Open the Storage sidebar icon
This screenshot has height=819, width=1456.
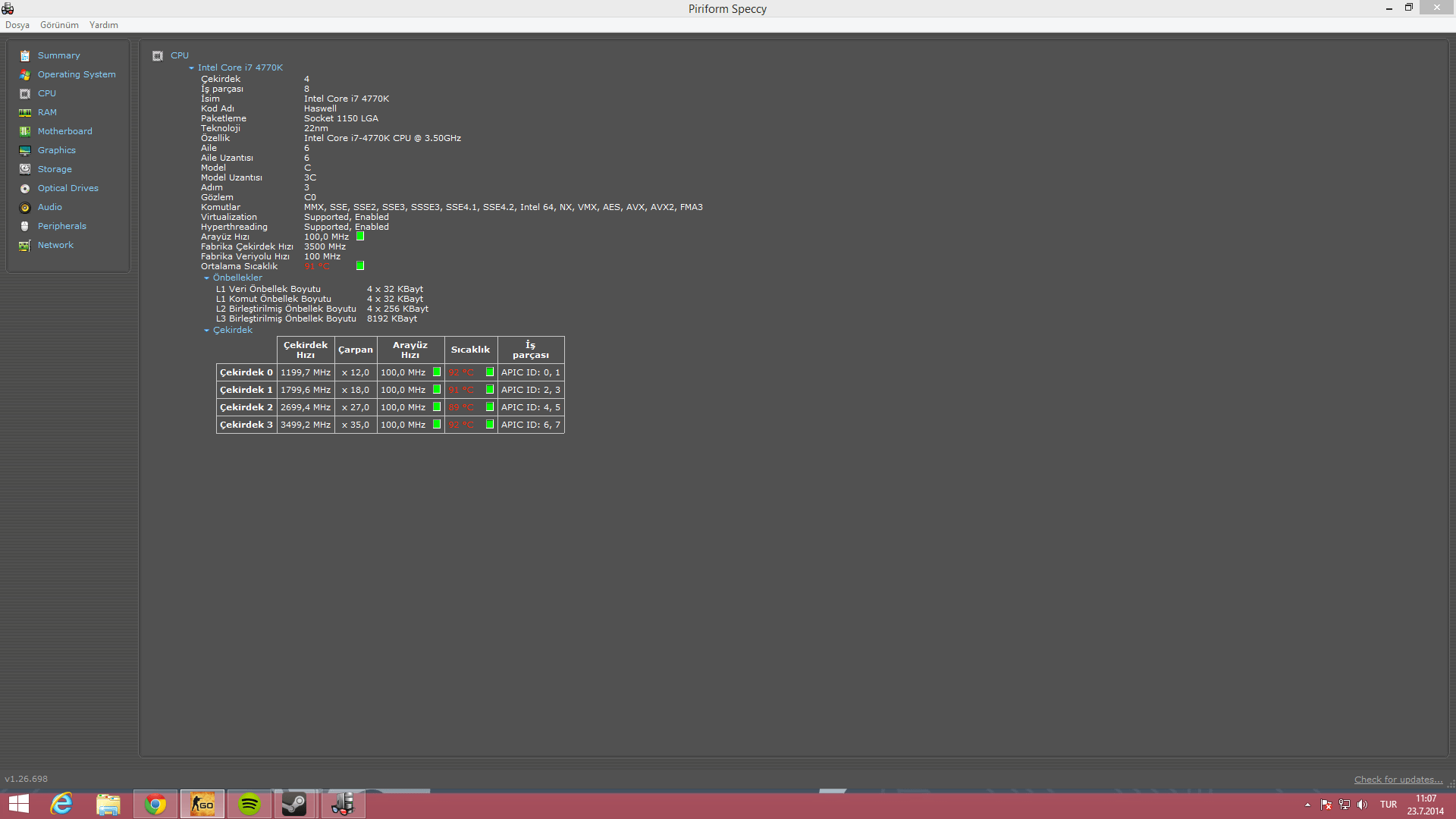pos(25,170)
